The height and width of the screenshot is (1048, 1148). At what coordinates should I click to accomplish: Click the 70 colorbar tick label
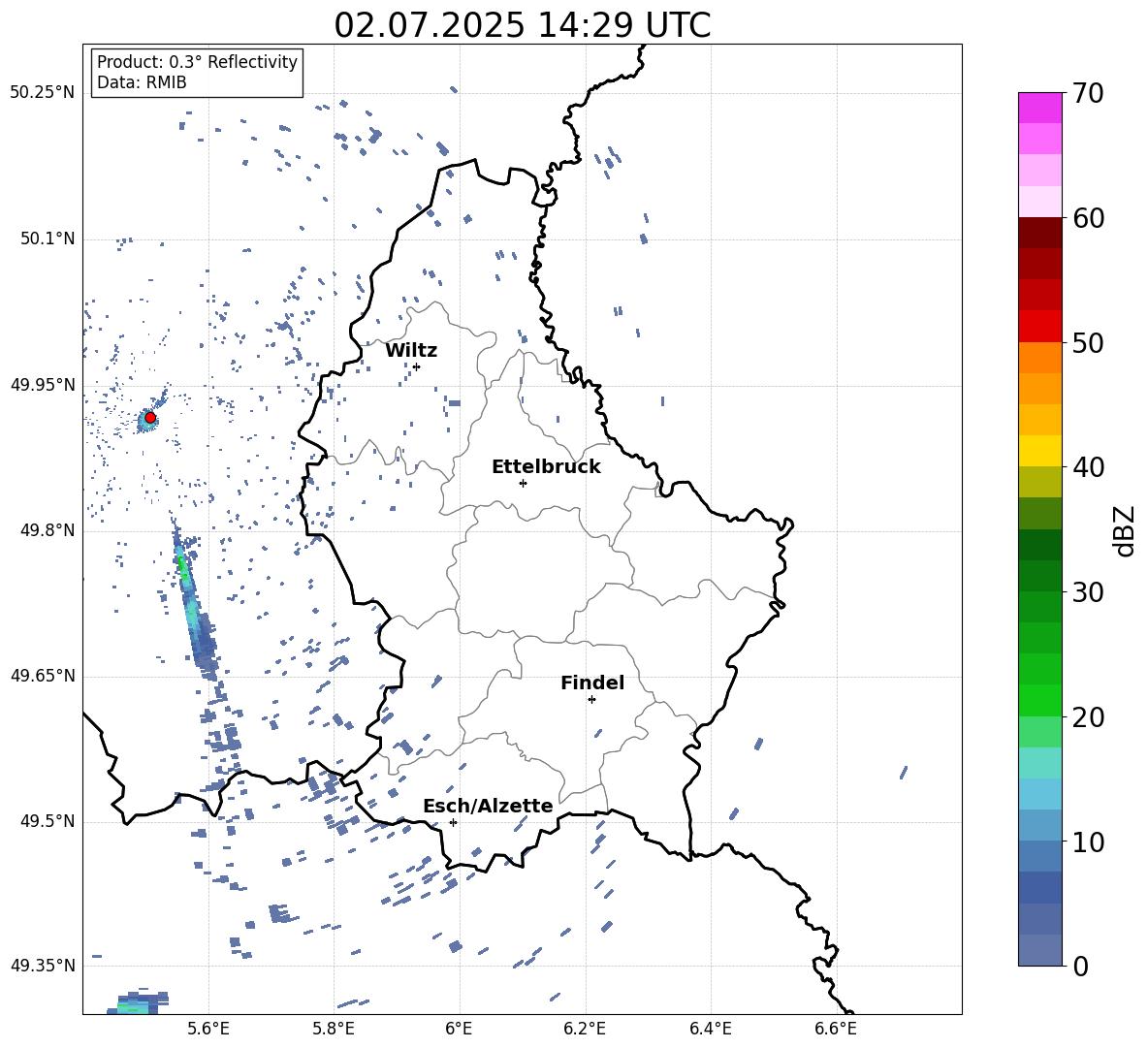point(1088,94)
